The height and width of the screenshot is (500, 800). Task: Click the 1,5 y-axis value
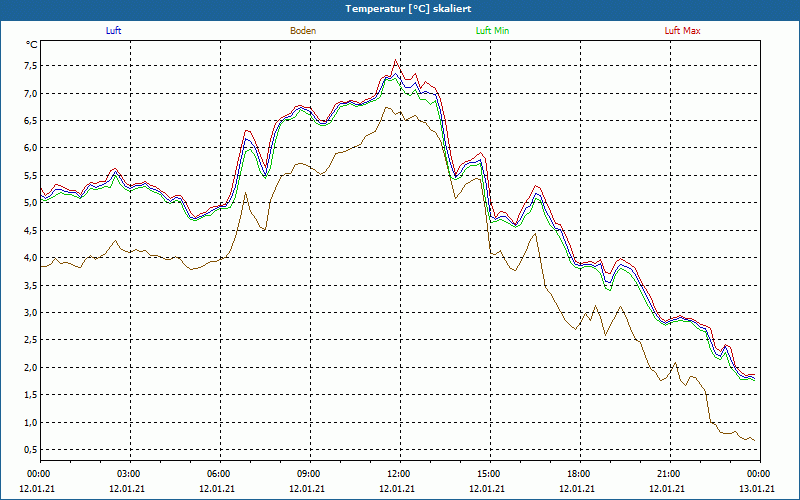pyautogui.click(x=31, y=395)
